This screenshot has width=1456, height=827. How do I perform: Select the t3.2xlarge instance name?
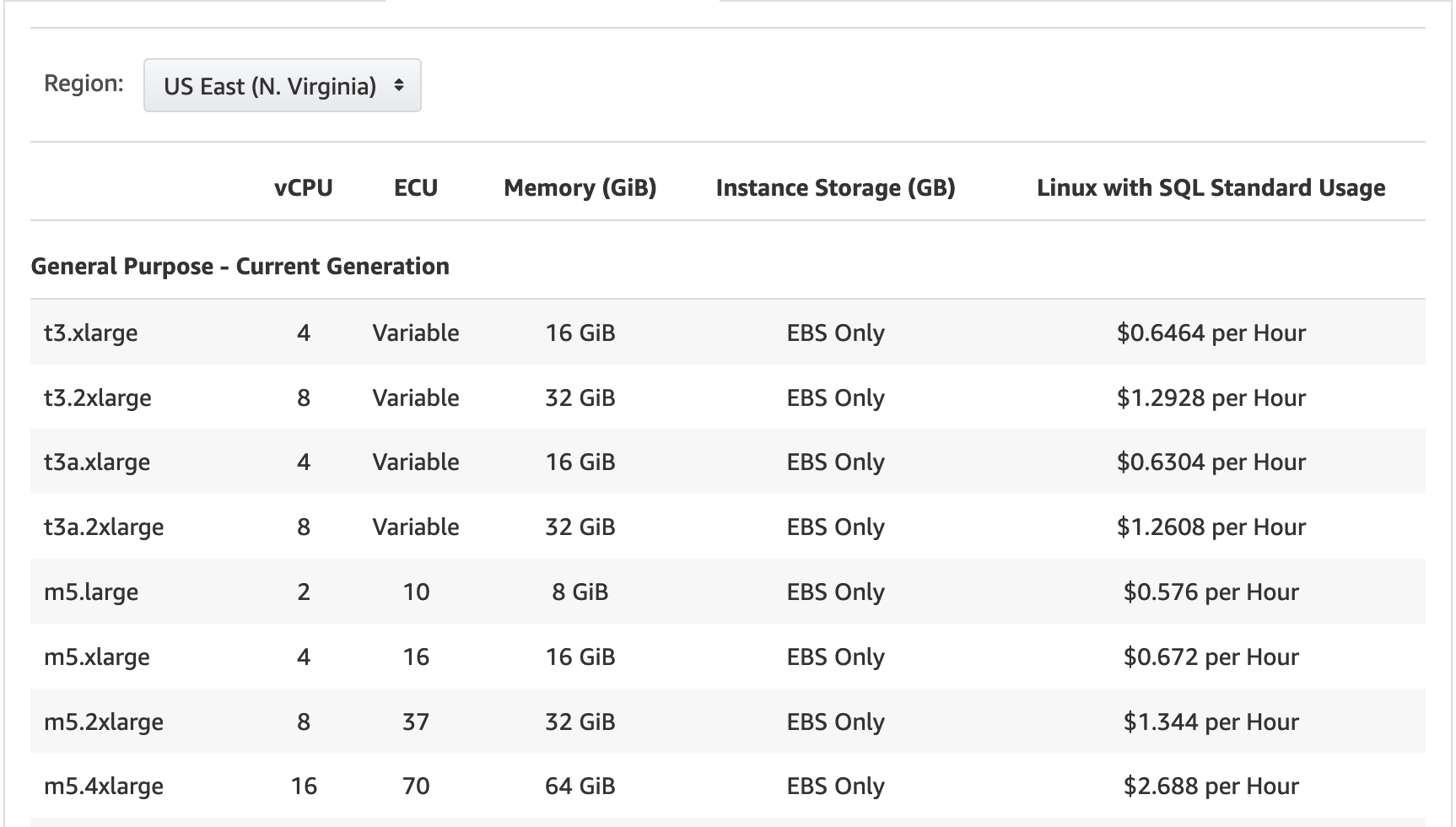point(97,397)
